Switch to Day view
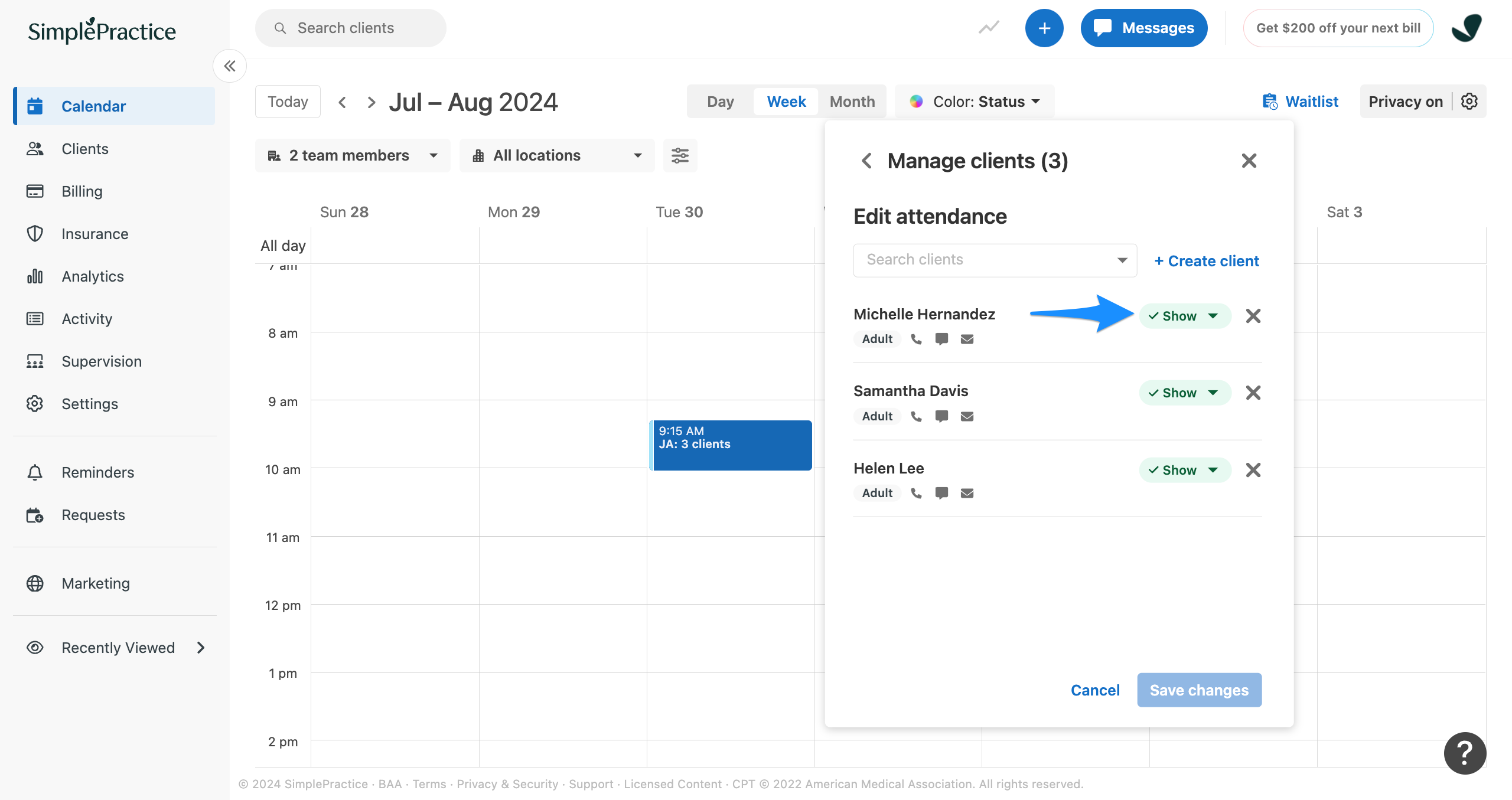The image size is (1512, 800). pos(721,102)
